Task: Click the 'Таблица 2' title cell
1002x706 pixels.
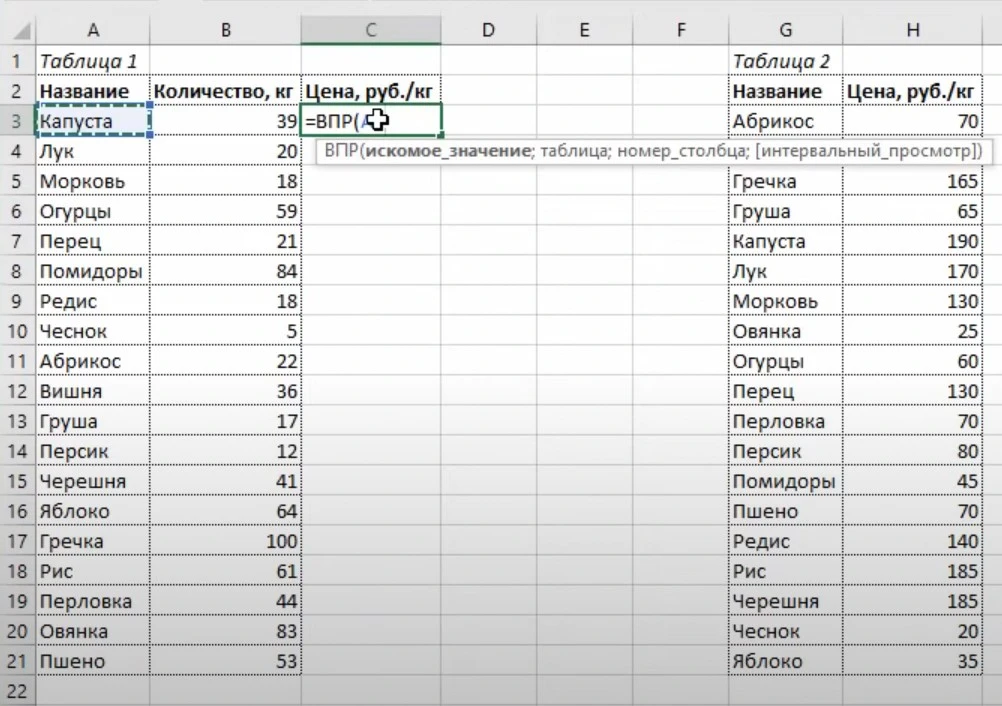Action: click(x=785, y=61)
